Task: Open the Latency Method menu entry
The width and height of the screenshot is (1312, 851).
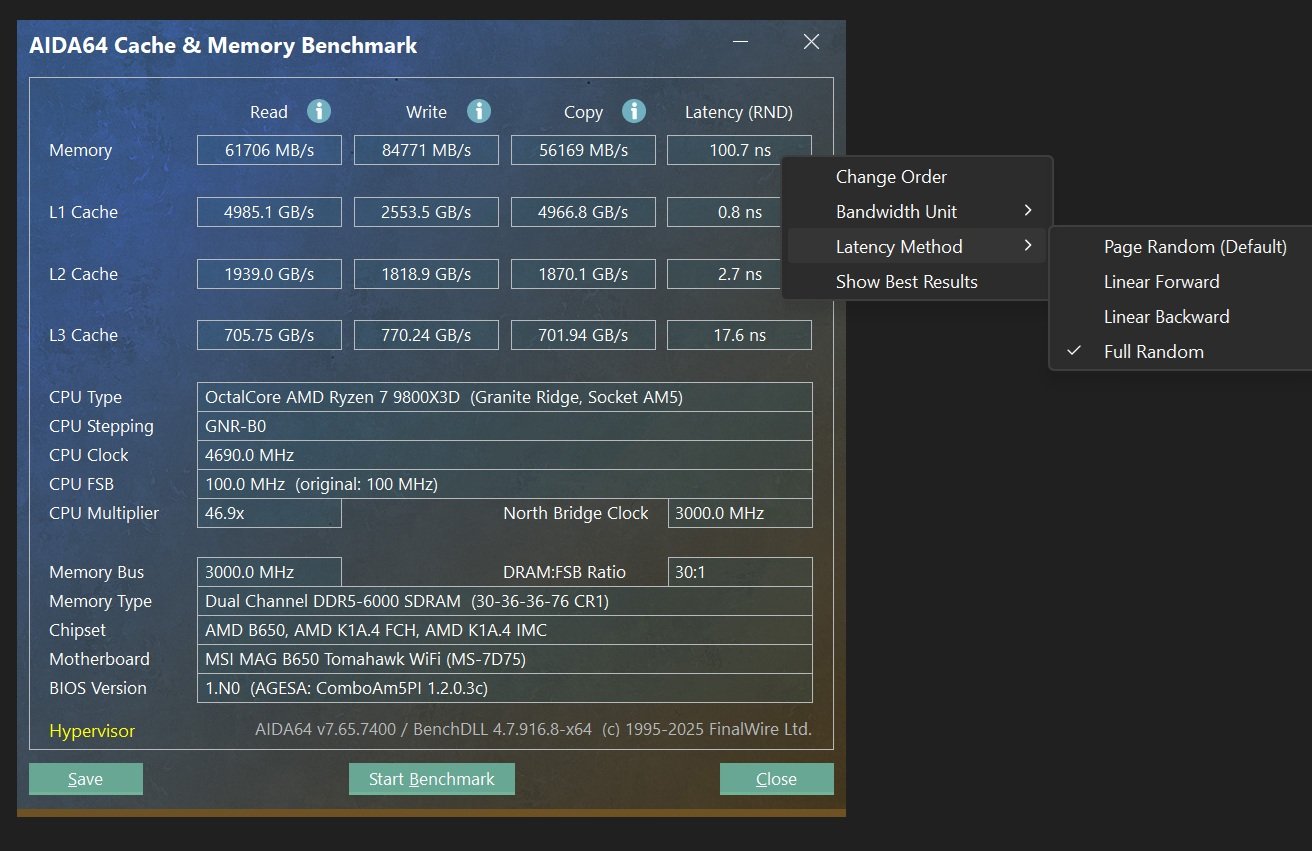Action: point(917,247)
